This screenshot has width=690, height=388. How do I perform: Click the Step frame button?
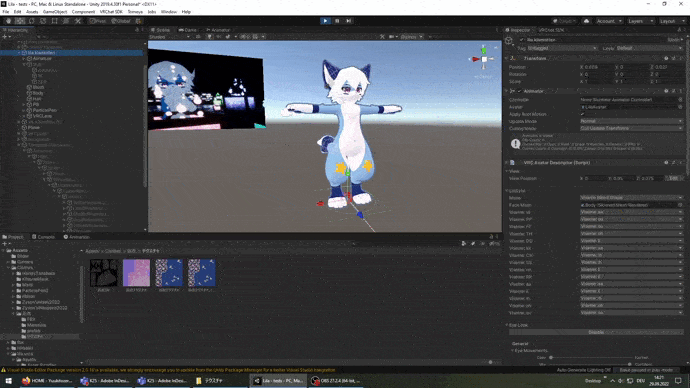349,21
